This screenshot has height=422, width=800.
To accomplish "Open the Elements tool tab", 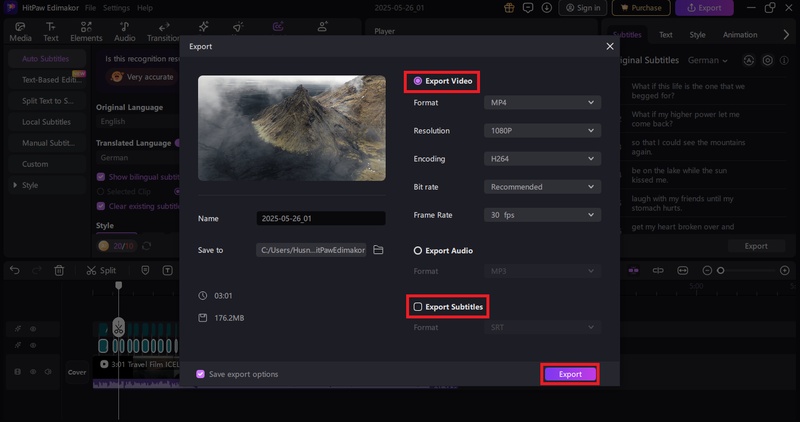I will [86, 32].
